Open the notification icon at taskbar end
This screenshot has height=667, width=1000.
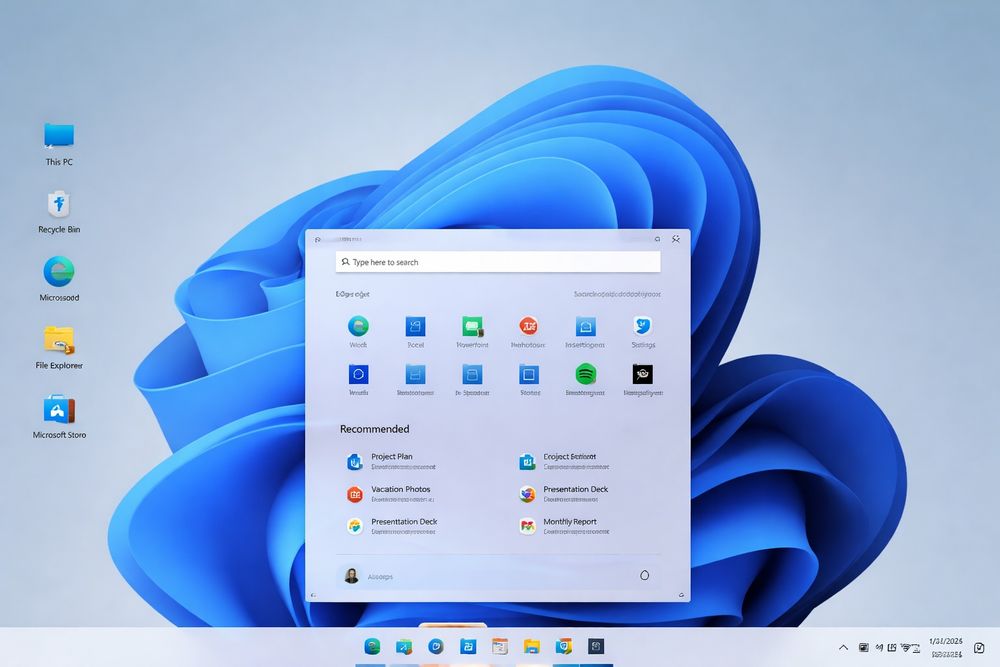click(x=979, y=648)
